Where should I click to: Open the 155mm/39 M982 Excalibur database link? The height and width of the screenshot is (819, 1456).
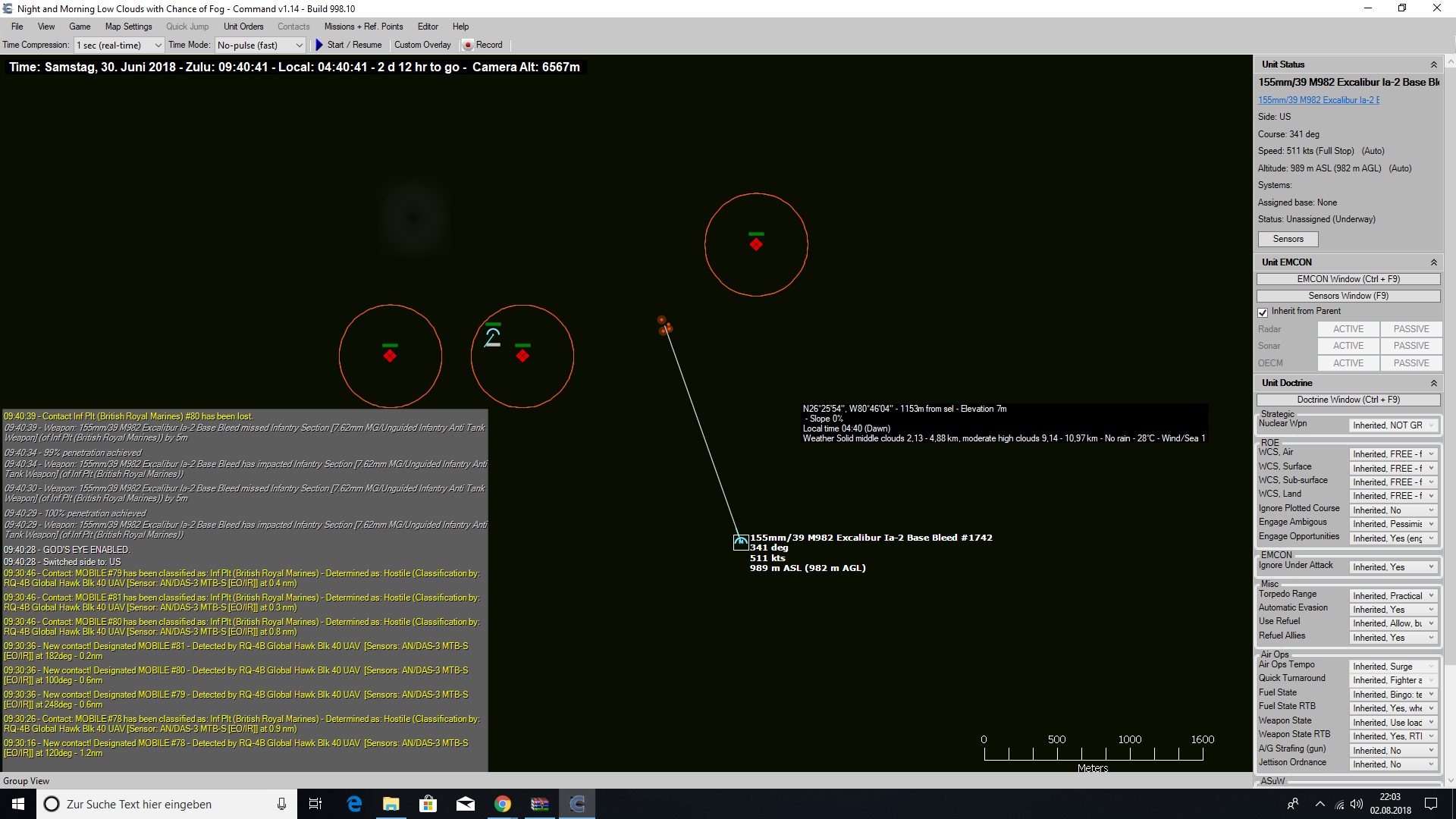tap(1318, 100)
